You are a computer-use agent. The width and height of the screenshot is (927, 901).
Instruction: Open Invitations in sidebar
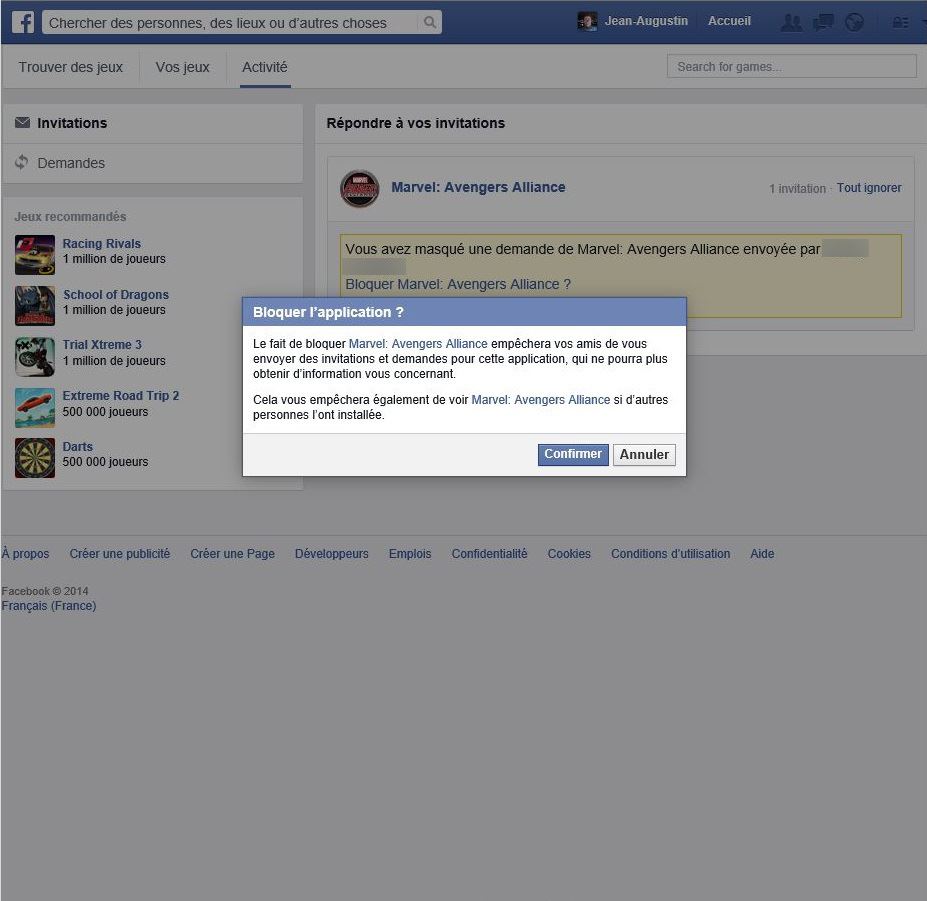click(x=153, y=123)
